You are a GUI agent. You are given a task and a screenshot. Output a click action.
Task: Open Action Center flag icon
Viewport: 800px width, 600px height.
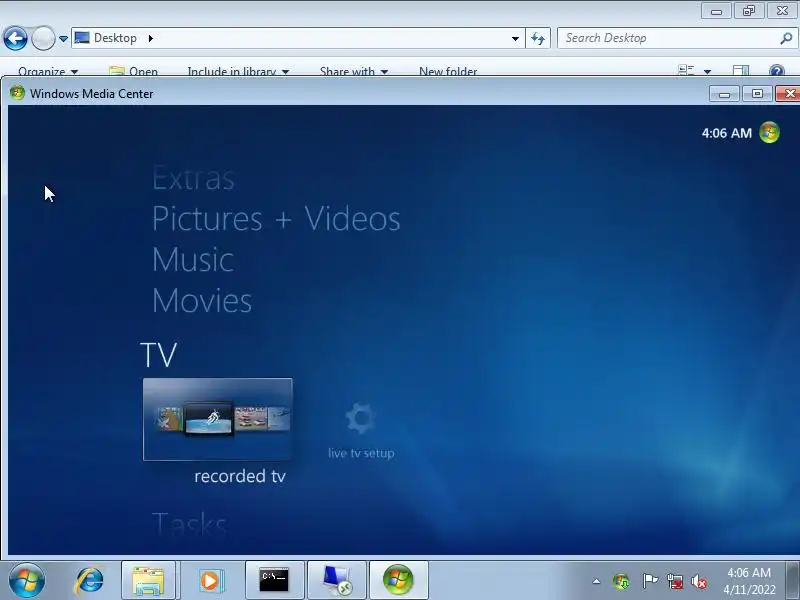(649, 581)
